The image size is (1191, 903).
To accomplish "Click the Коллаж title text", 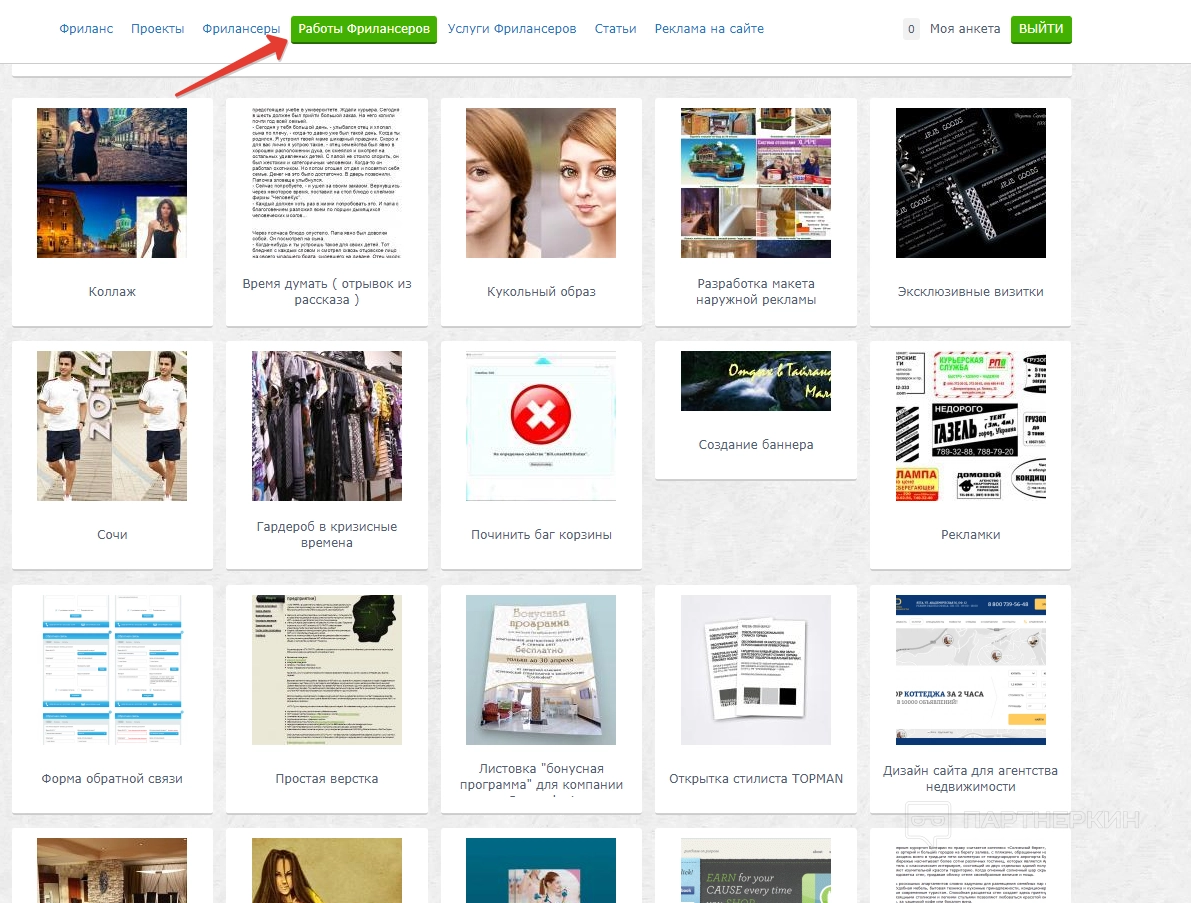I will click(112, 292).
